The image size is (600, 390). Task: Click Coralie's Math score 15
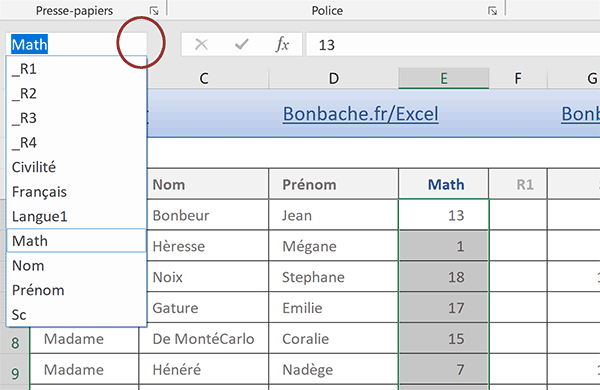[x=443, y=339]
